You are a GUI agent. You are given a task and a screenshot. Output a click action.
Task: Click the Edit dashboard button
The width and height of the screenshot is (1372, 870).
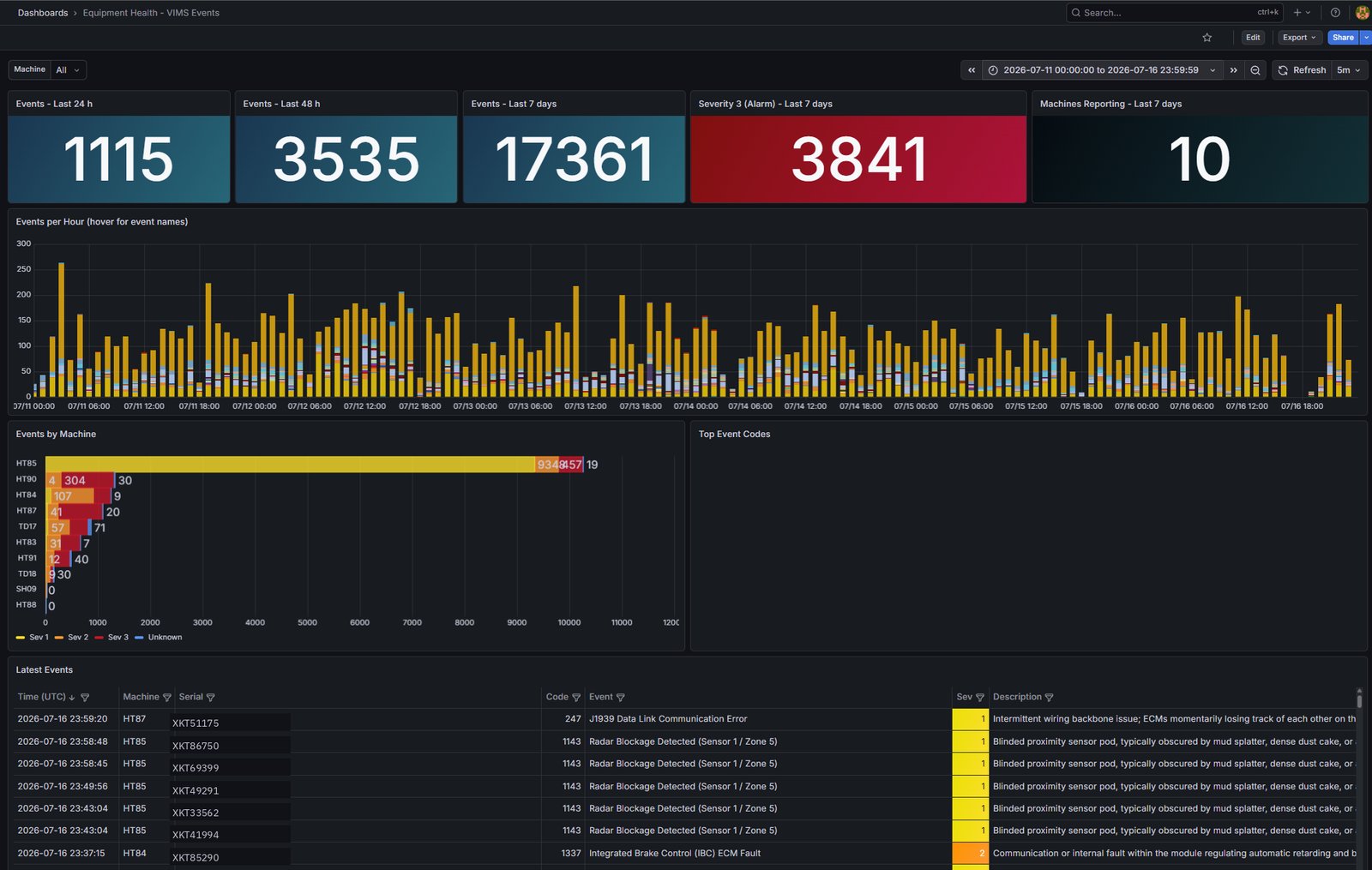[x=1253, y=38]
